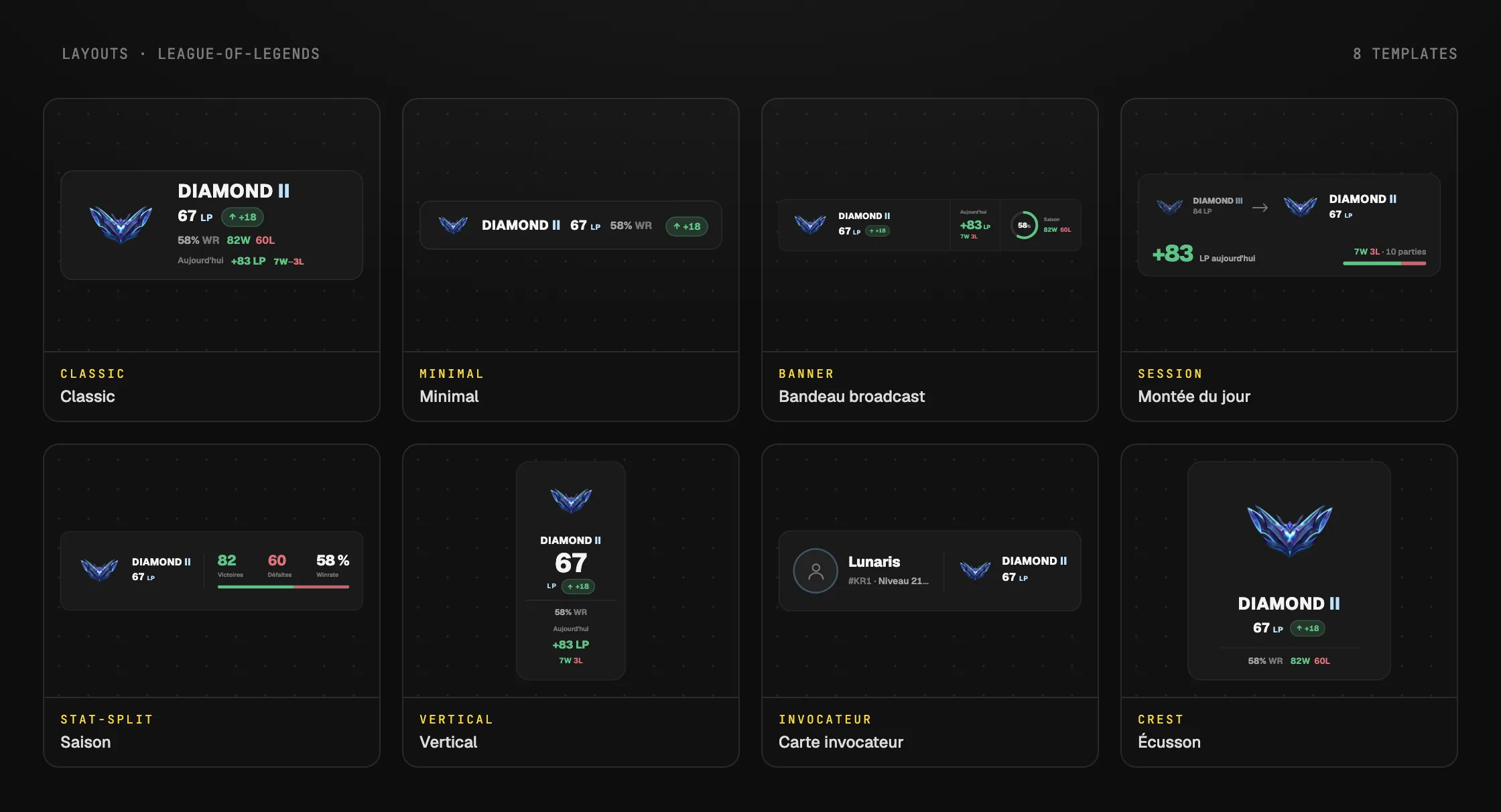Image resolution: width=1501 pixels, height=812 pixels.
Task: Click the +18 badge in Minimal preview
Action: click(x=687, y=226)
